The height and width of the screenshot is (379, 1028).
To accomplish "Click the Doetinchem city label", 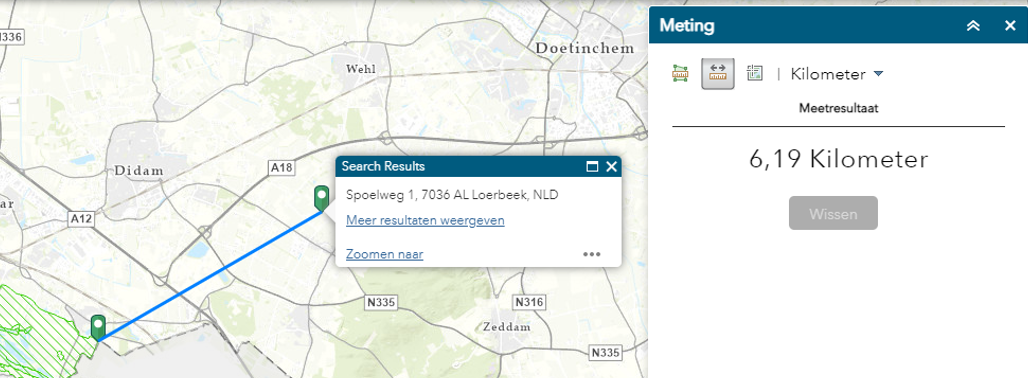I will click(585, 49).
